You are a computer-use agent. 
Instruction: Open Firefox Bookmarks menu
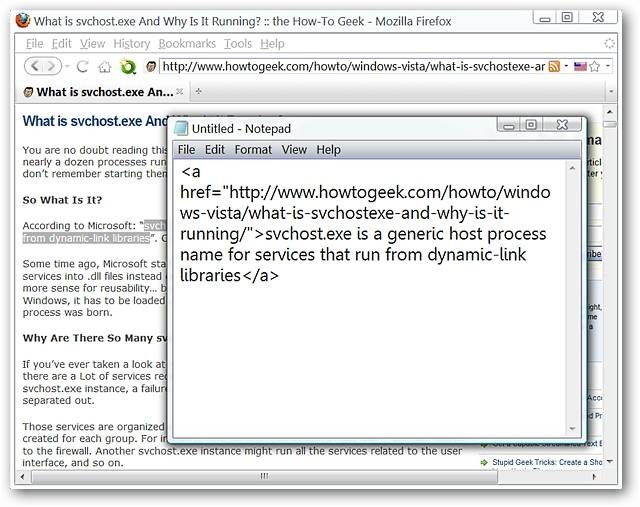(x=187, y=43)
